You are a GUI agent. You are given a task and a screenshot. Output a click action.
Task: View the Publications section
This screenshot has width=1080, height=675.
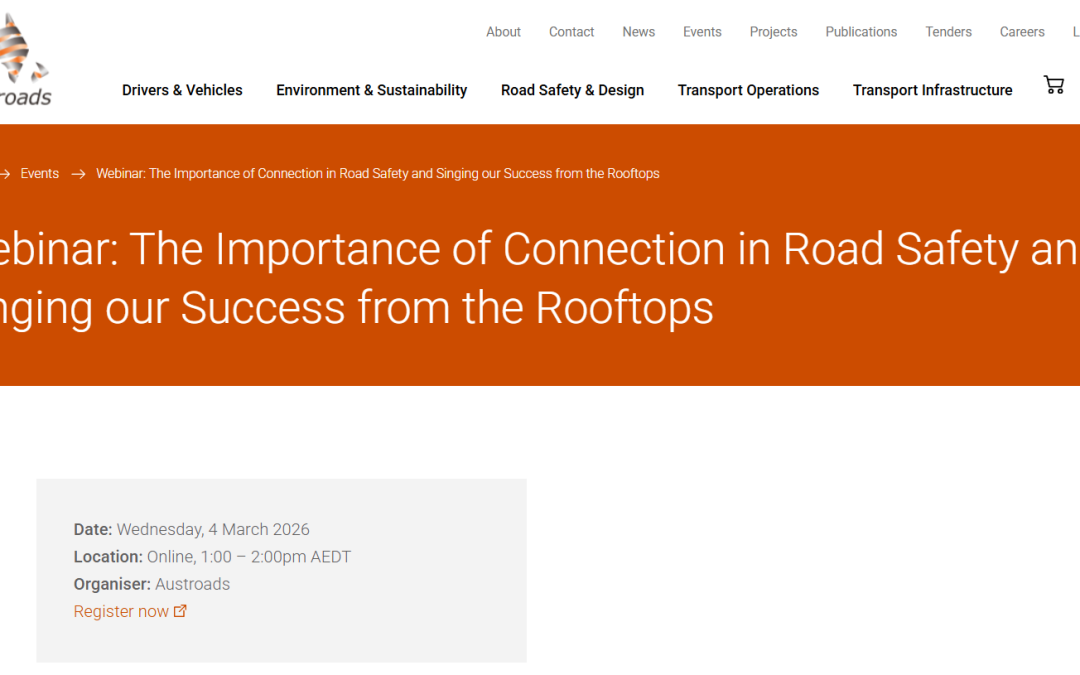point(861,31)
